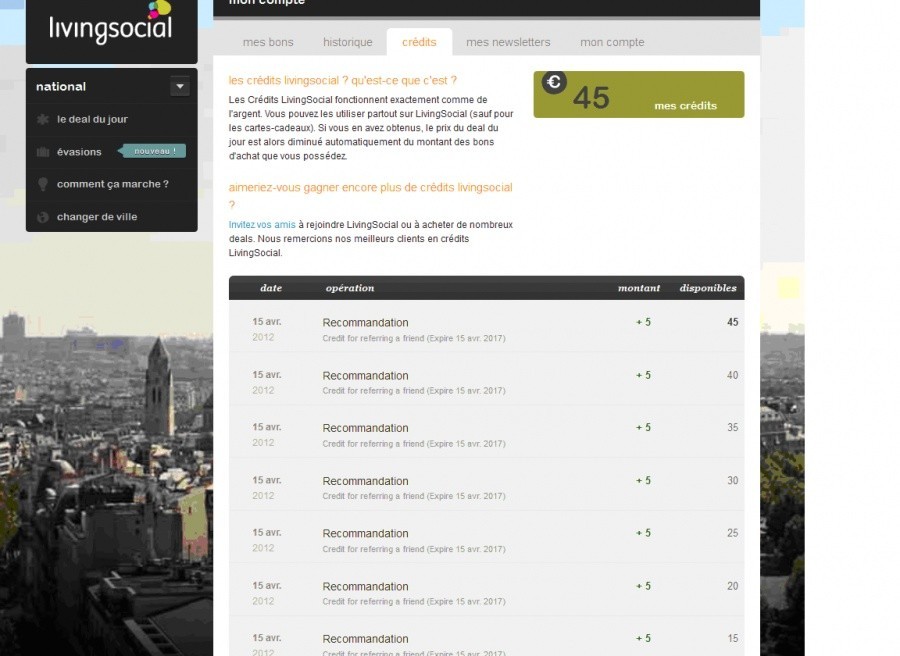This screenshot has height=656, width=900.
Task: Click the euro symbol icon in credits box
Action: [554, 83]
